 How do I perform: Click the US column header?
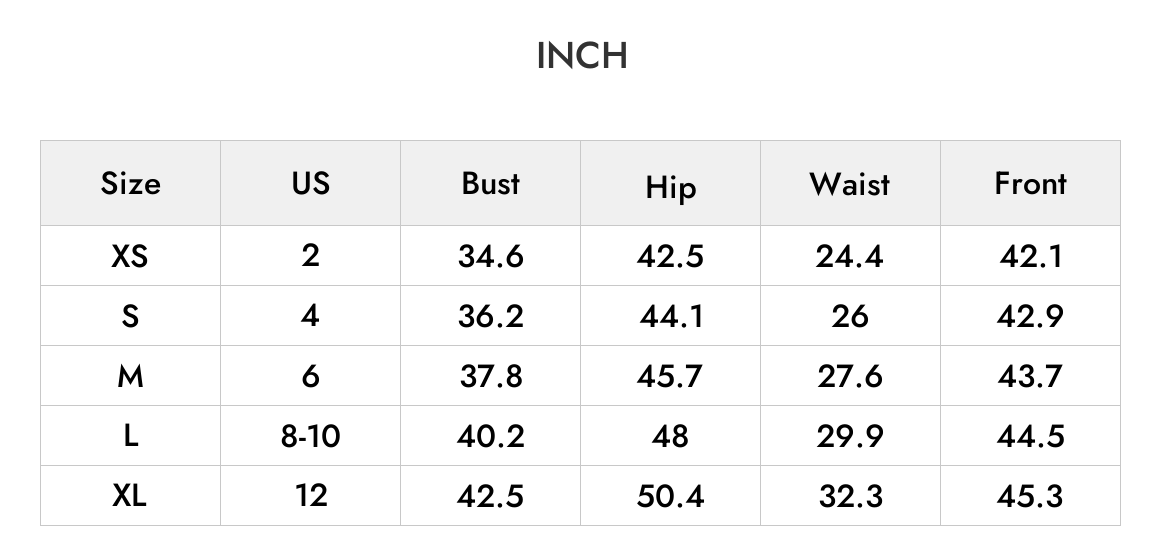[310, 182]
